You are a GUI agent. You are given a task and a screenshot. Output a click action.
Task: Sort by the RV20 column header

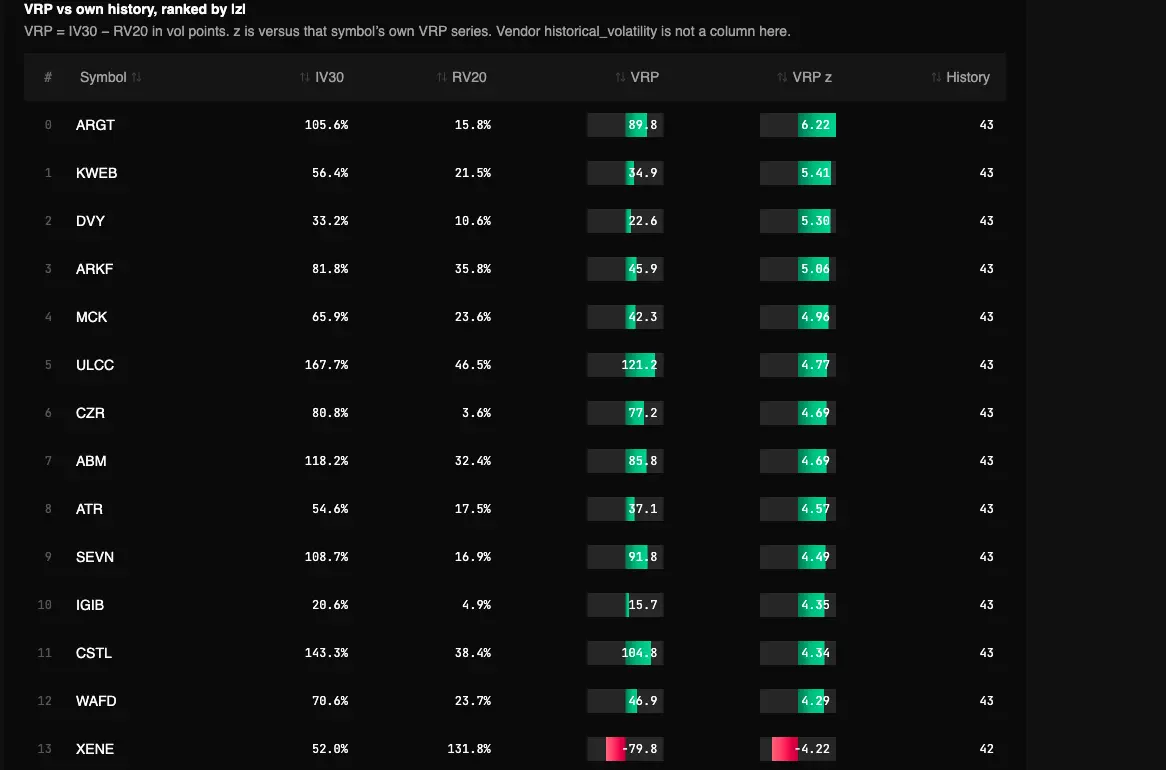point(461,77)
